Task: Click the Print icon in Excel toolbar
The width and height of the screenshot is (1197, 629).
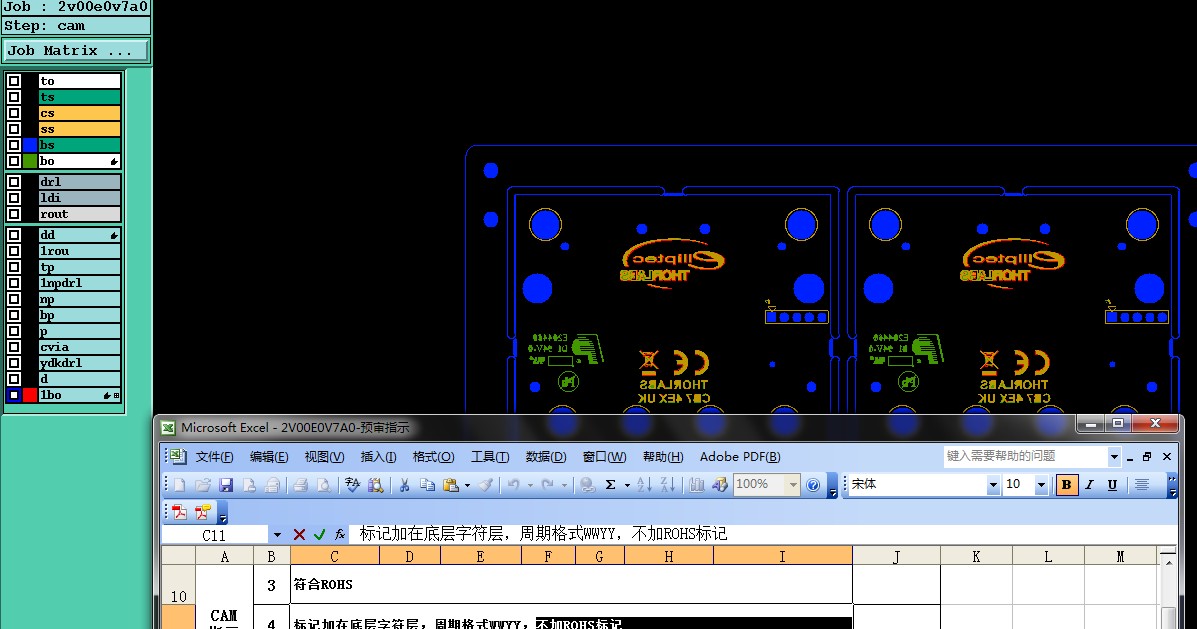Action: 300,485
